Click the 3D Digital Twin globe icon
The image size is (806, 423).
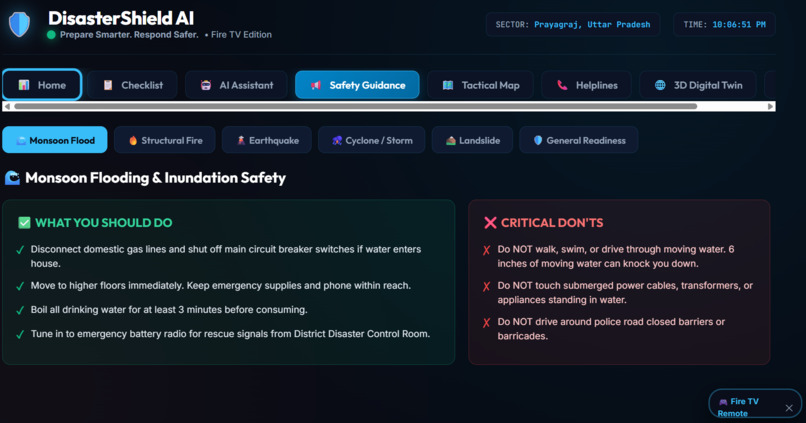660,85
